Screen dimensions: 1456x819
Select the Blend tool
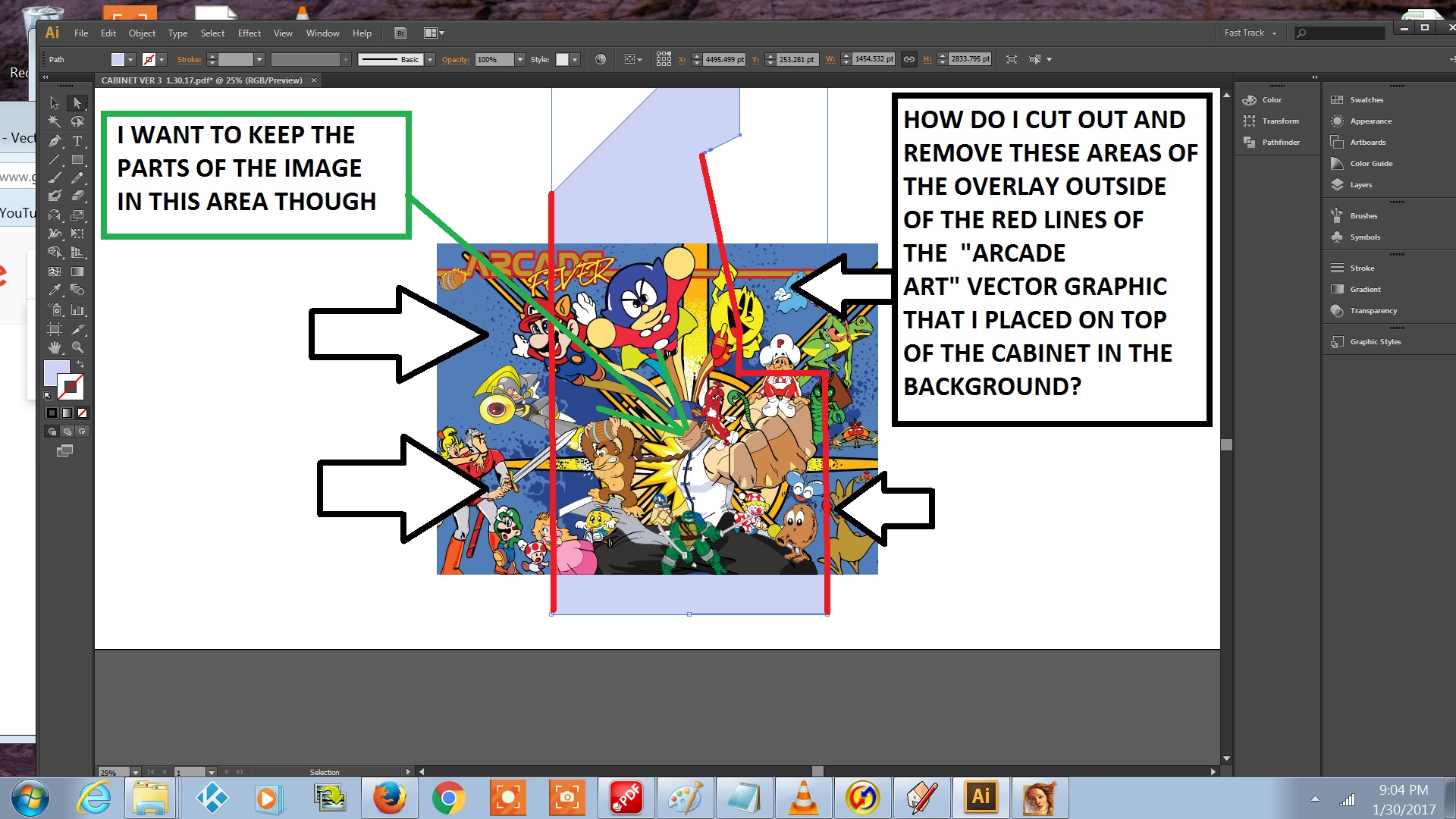pos(77,290)
